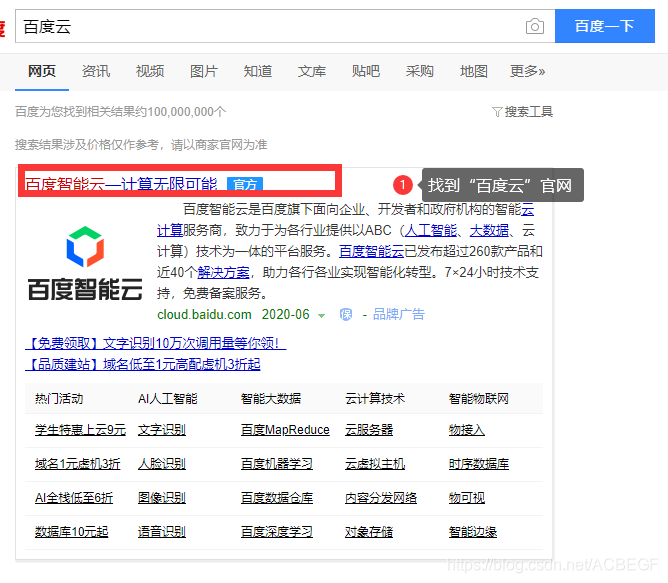Switch to the 网页 tab

point(42,71)
